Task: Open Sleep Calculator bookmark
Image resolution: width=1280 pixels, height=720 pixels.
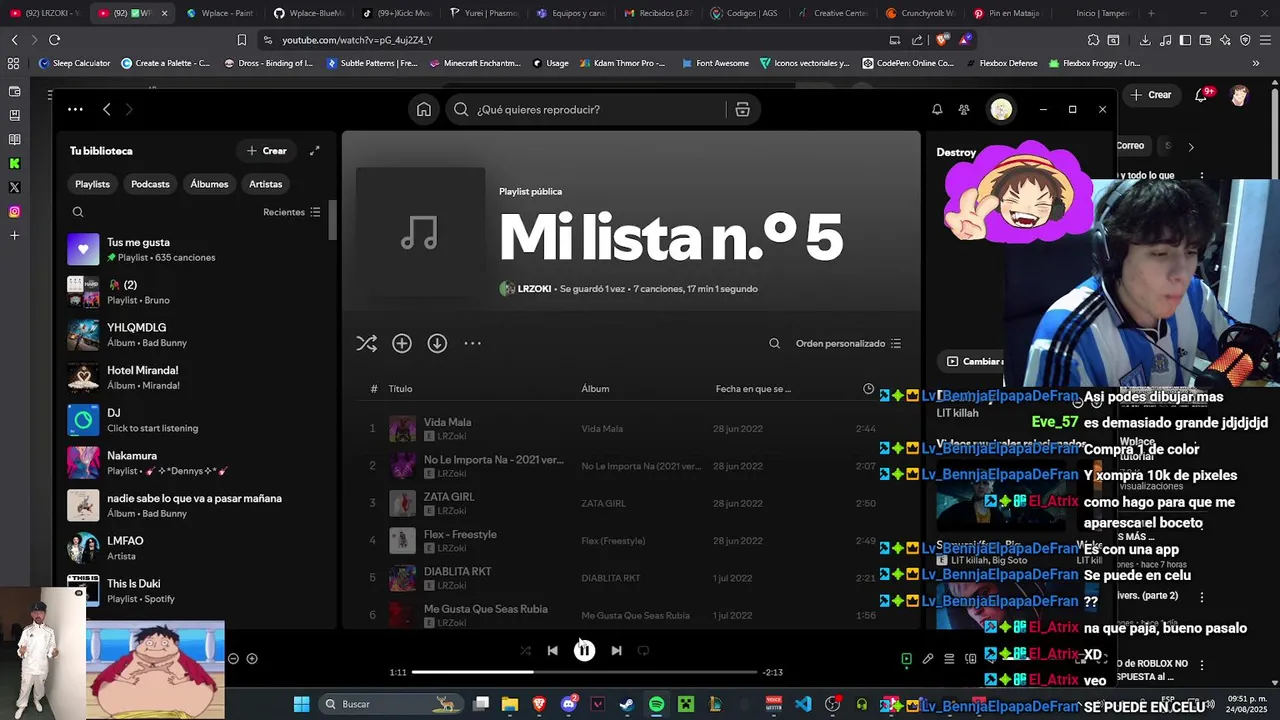Action: pos(74,63)
